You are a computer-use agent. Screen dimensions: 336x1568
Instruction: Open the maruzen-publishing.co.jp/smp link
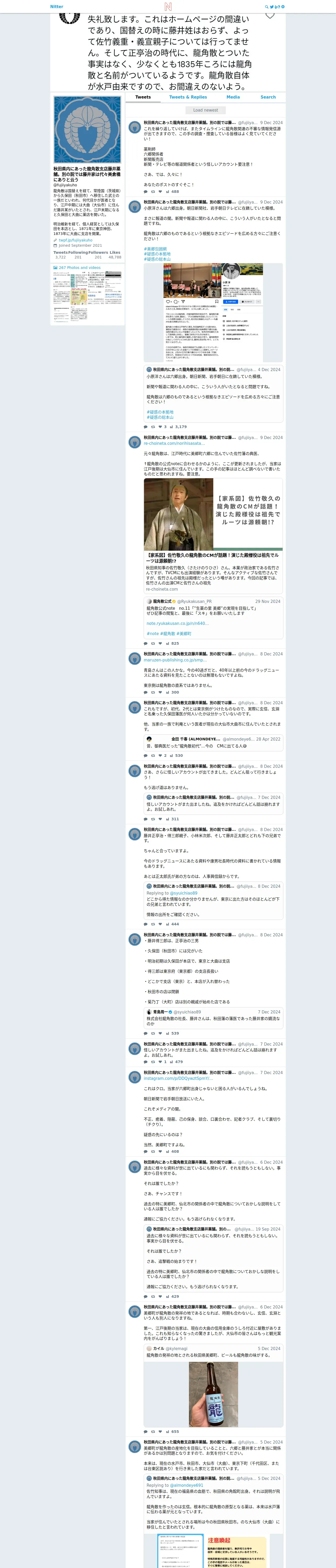pyautogui.click(x=175, y=660)
